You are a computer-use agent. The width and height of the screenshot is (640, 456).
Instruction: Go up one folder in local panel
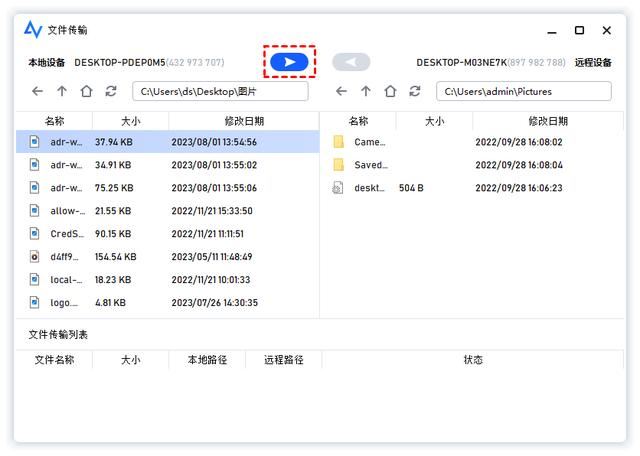62,91
